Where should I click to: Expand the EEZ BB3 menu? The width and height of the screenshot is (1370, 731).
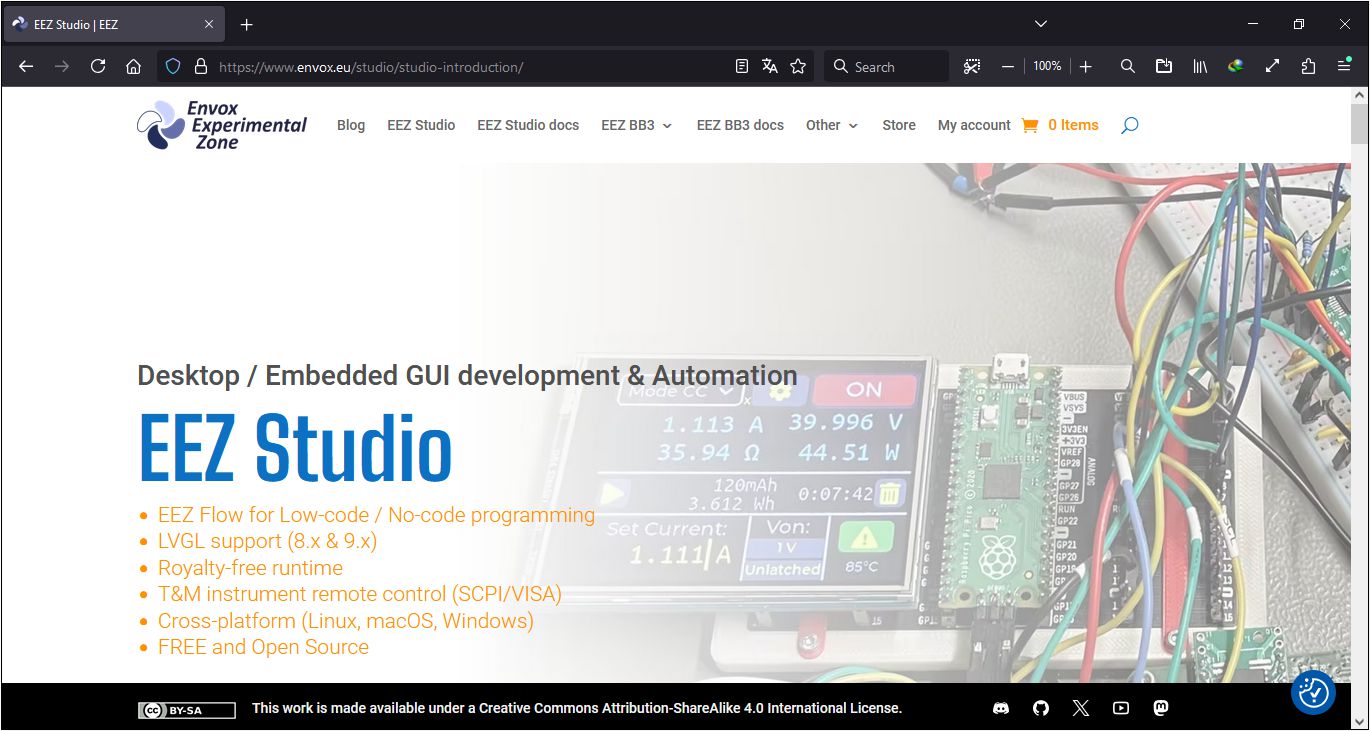pyautogui.click(x=637, y=125)
